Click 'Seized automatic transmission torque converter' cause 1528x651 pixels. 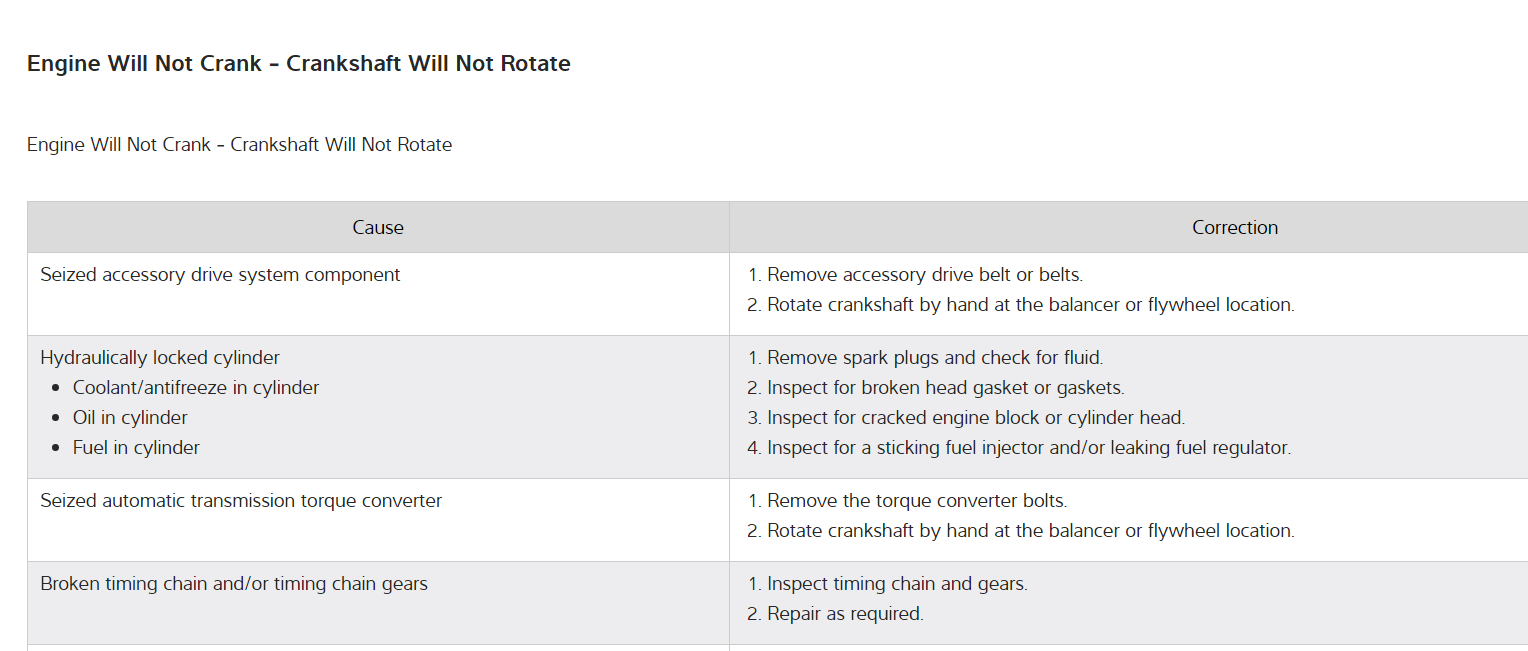[241, 501]
